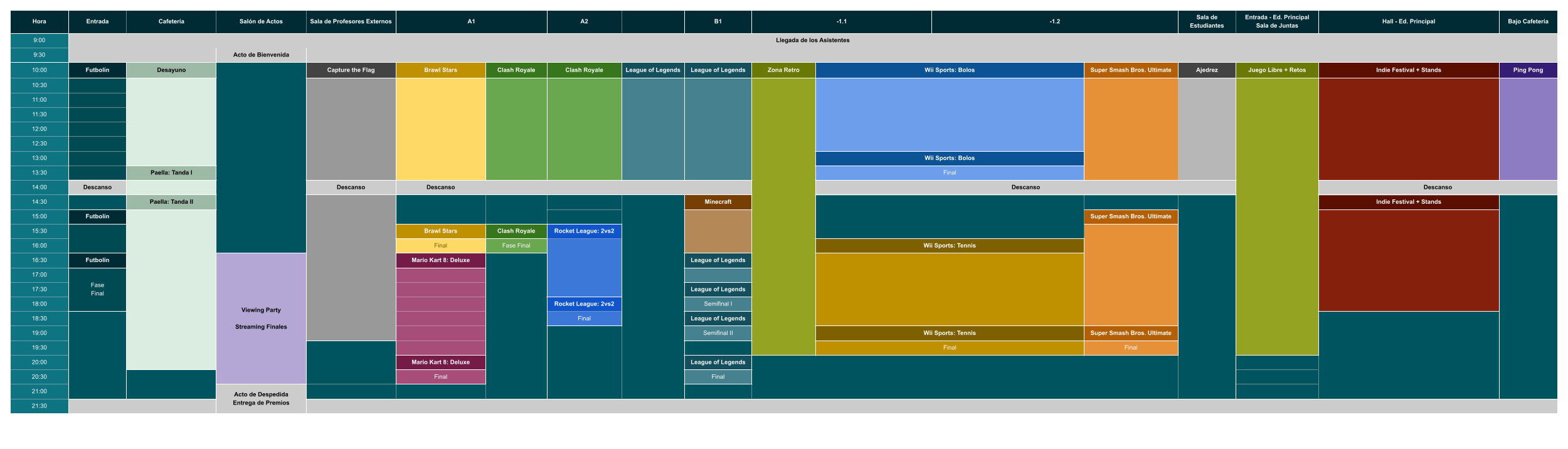This screenshot has width=1568, height=449.
Task: Click the Futbolin cell in the 10:00 row
Action: [97, 70]
